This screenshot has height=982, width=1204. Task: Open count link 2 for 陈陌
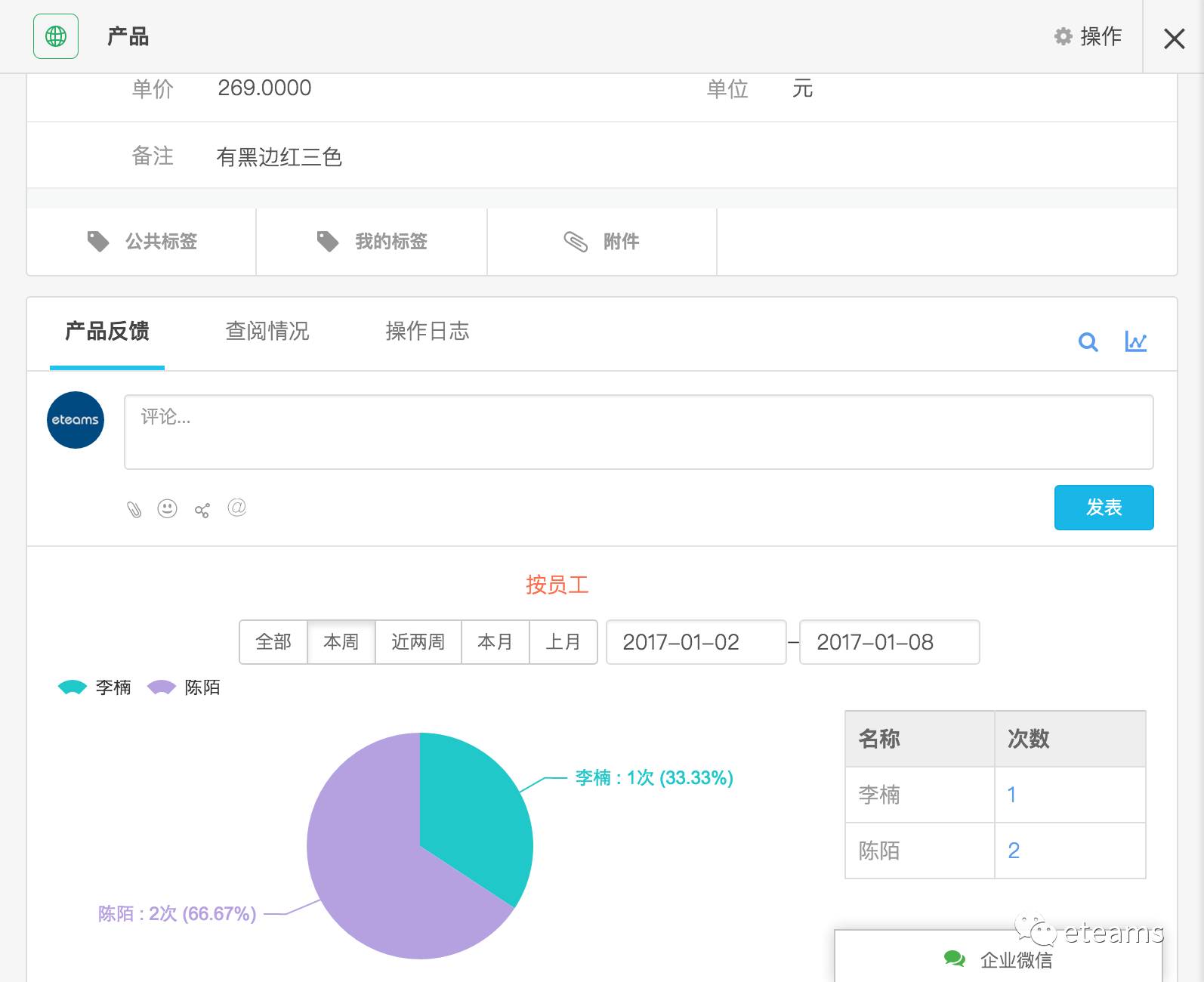click(x=1014, y=851)
